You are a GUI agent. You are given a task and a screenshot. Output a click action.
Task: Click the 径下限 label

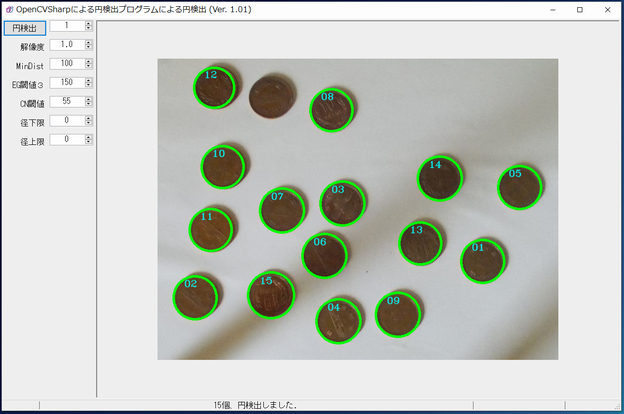(x=32, y=123)
